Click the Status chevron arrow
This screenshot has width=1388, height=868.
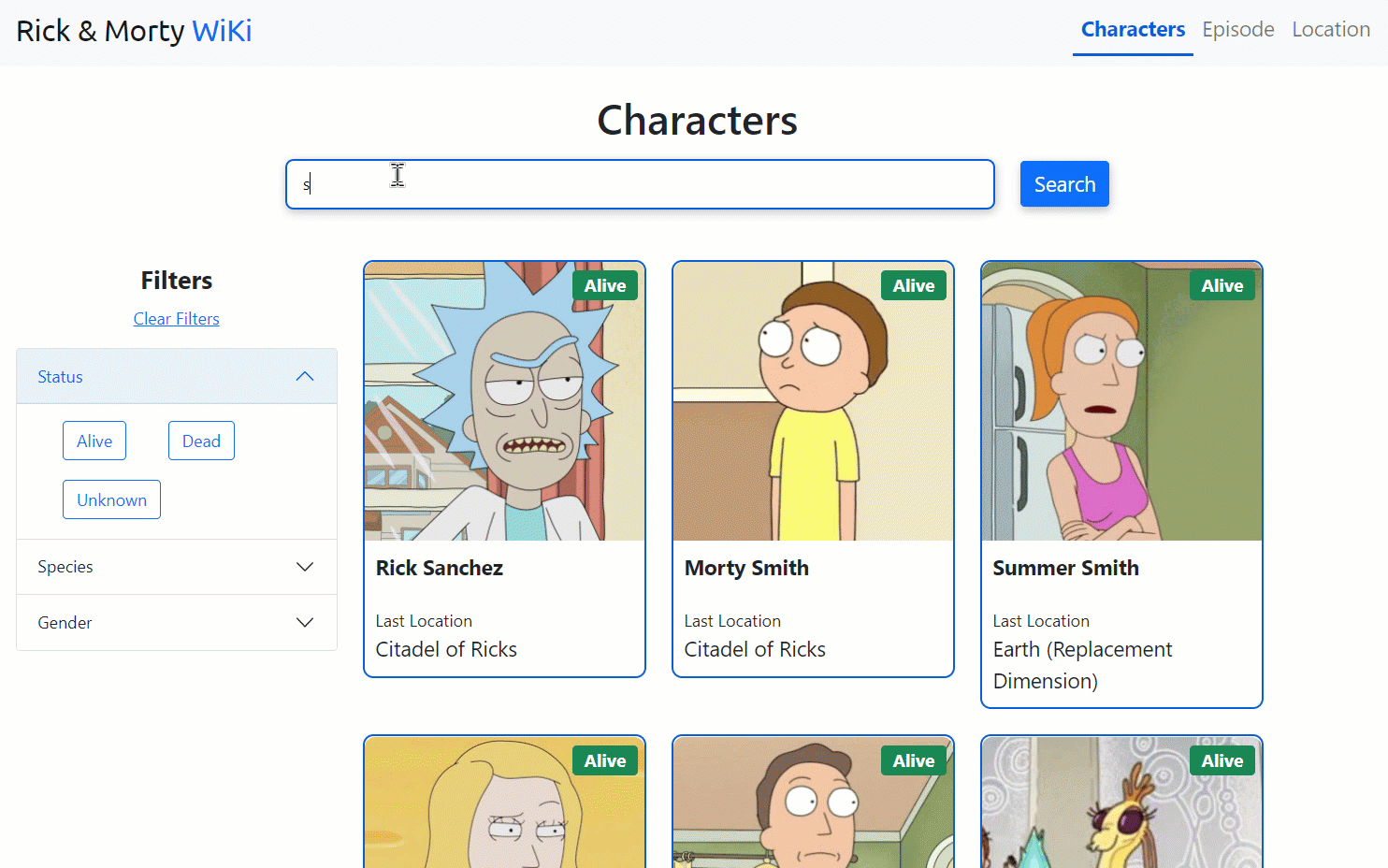tap(305, 376)
